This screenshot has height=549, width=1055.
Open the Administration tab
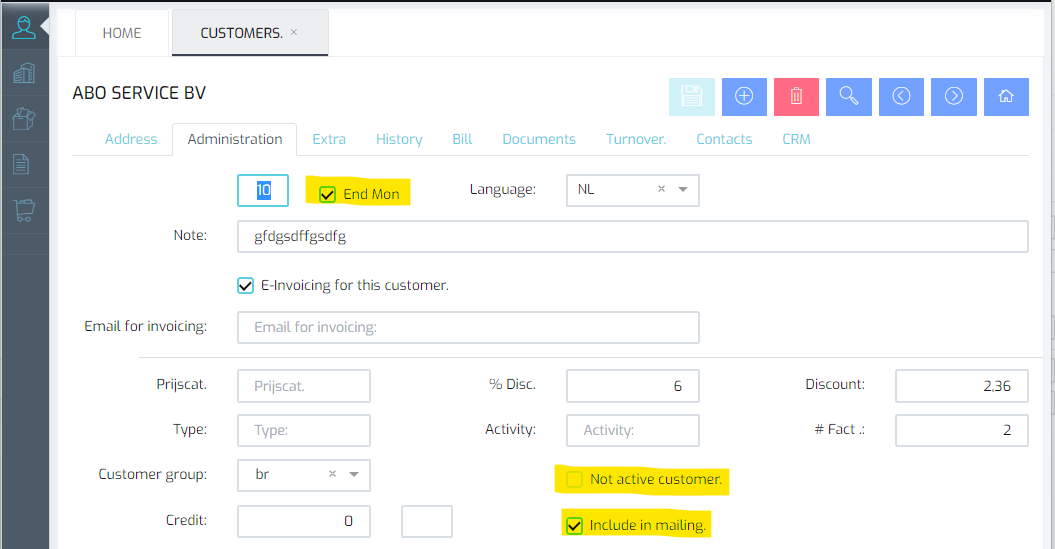pyautogui.click(x=235, y=139)
